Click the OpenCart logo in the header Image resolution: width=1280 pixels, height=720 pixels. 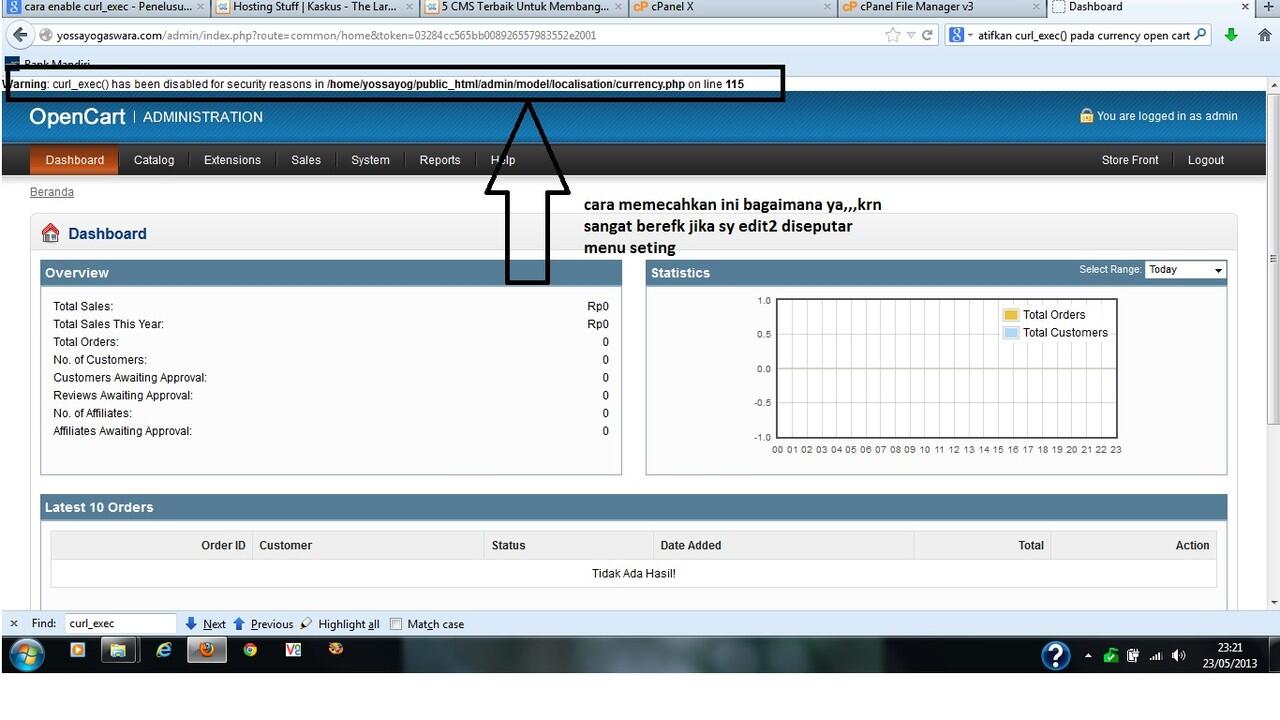pos(77,117)
